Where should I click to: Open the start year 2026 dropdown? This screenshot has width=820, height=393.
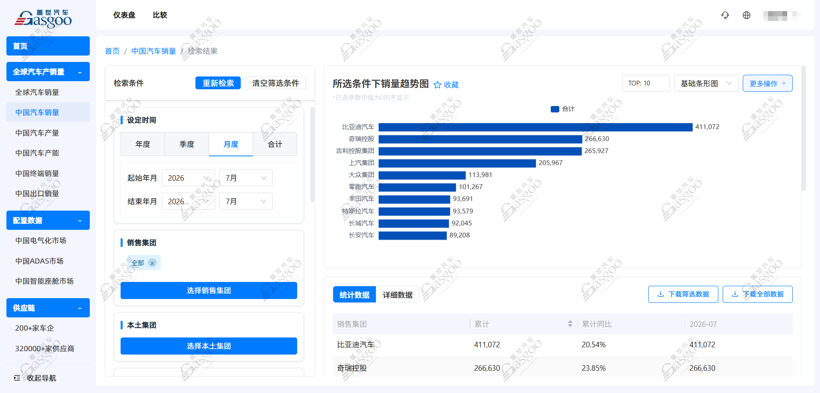click(x=188, y=178)
